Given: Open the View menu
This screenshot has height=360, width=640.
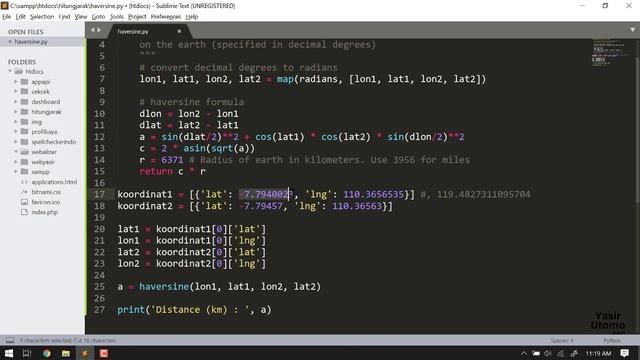Looking at the screenshot, I should 81,17.
